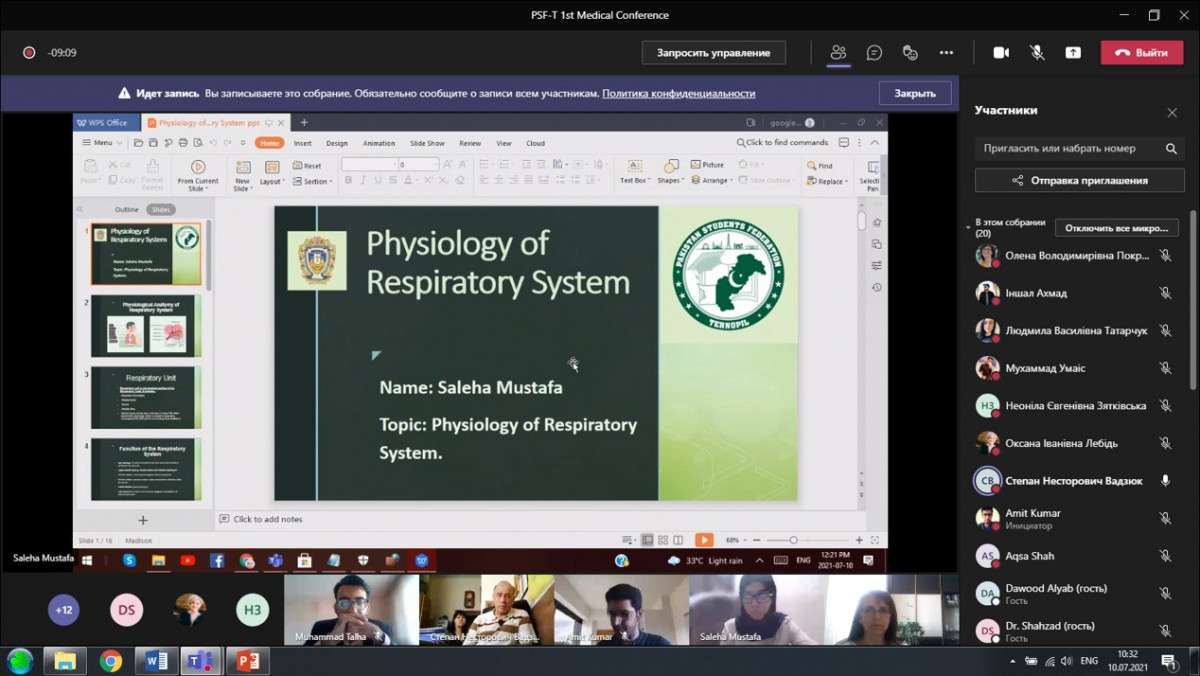This screenshot has width=1200, height=676.
Task: Click muted mic icon beside Amit Kumar
Action: point(1165,518)
